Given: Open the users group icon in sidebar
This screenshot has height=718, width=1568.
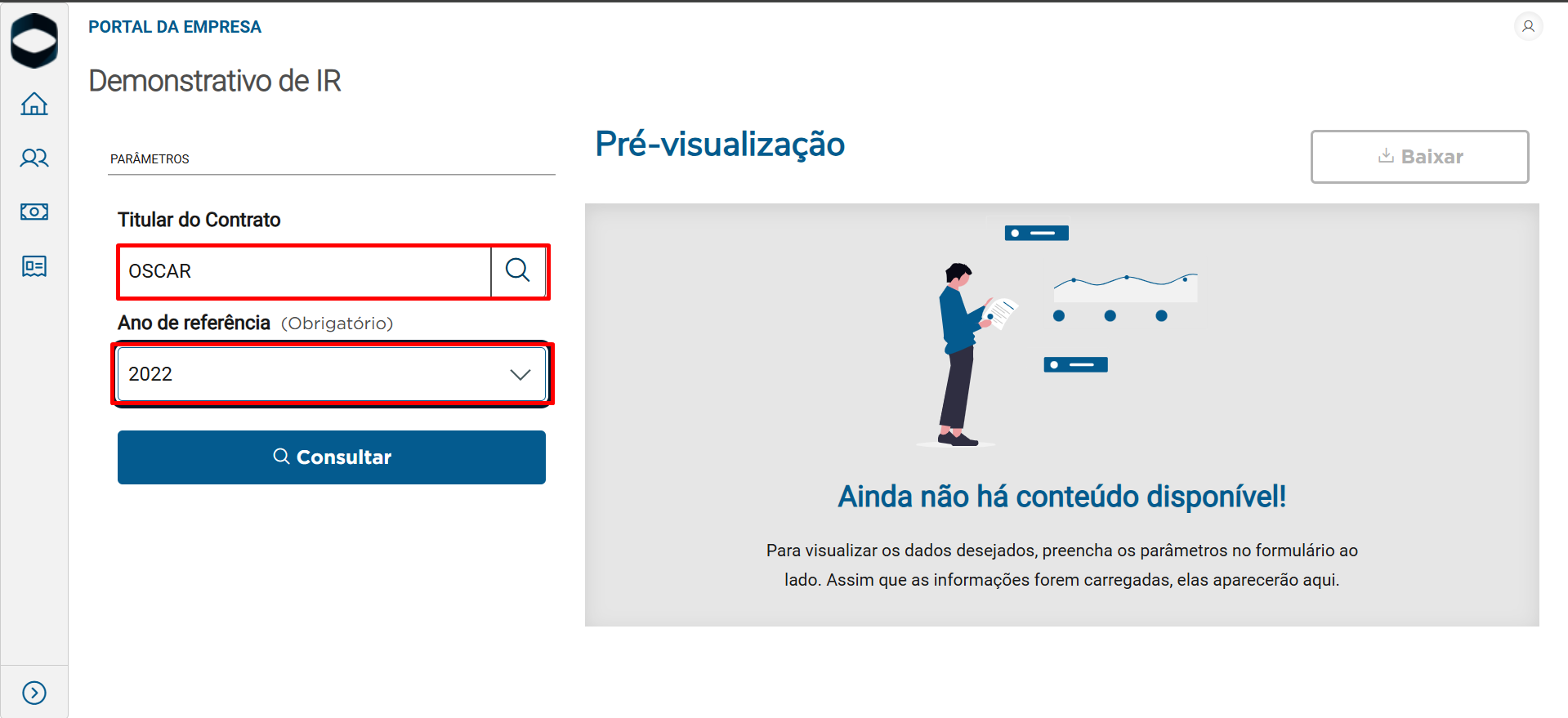Looking at the screenshot, I should (x=34, y=158).
